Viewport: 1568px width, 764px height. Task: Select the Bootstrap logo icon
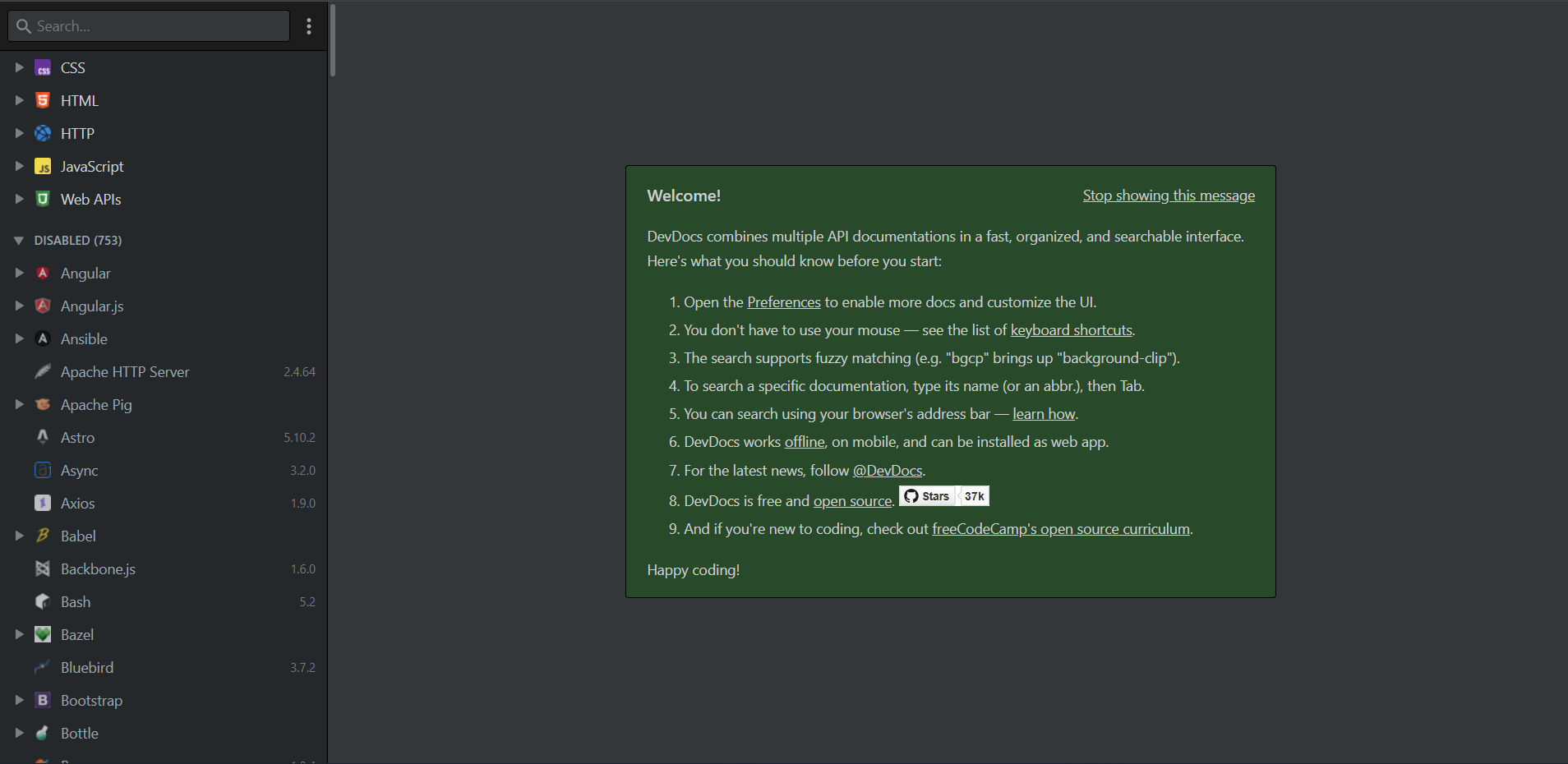42,700
